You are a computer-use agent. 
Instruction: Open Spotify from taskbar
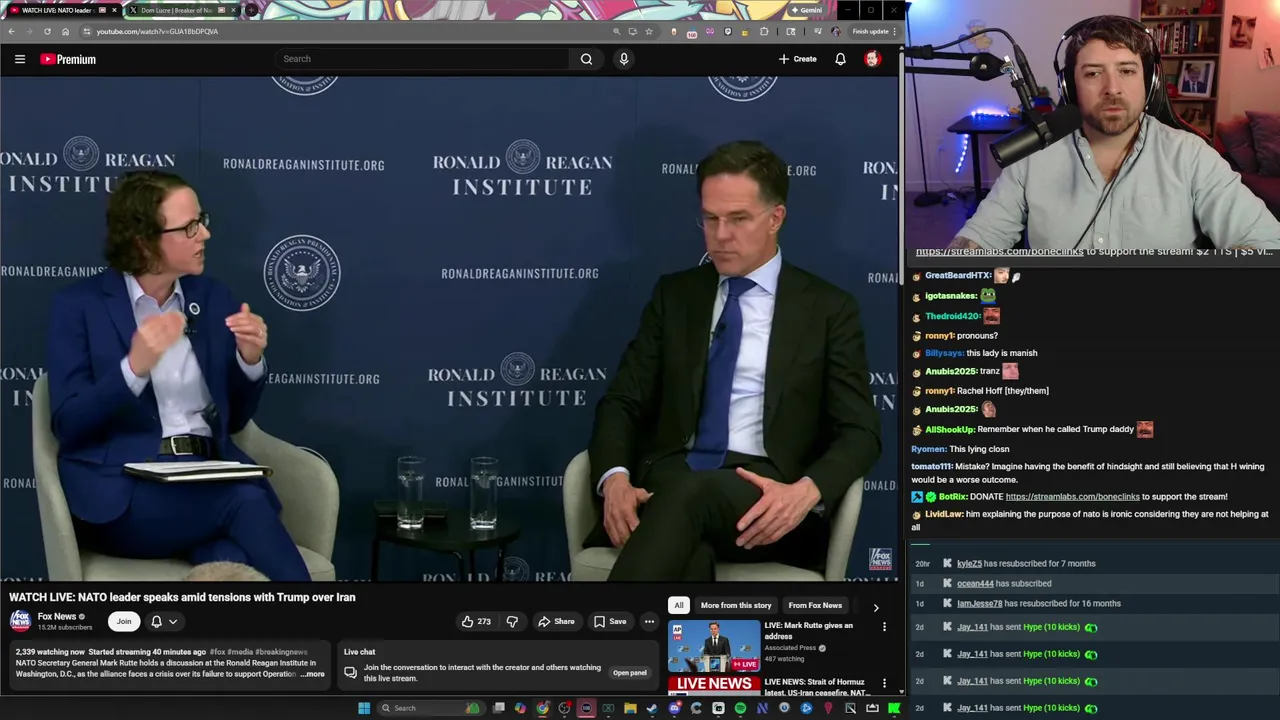(740, 708)
